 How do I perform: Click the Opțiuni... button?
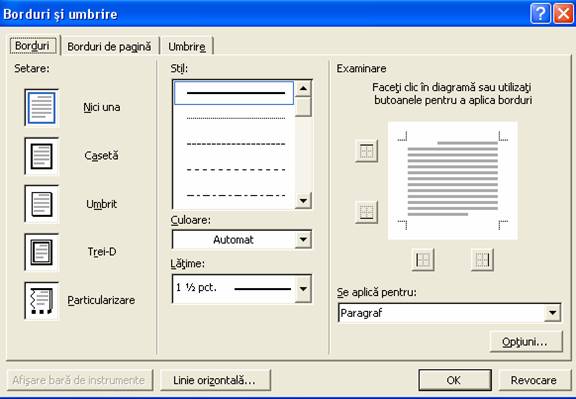[x=526, y=342]
